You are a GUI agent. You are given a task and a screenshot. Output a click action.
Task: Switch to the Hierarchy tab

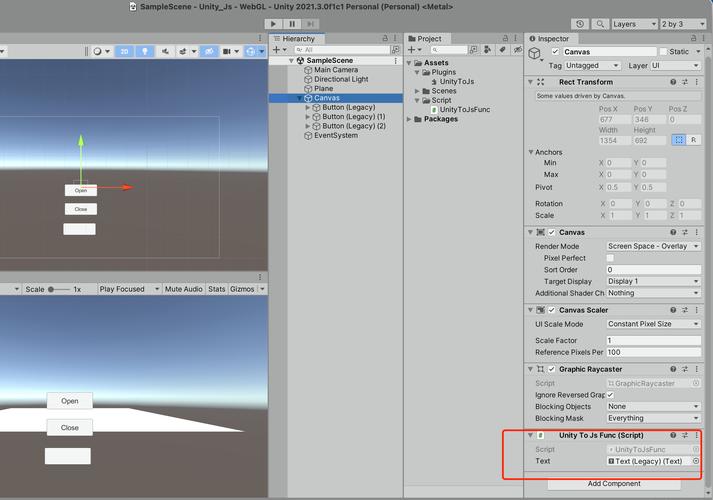click(297, 38)
